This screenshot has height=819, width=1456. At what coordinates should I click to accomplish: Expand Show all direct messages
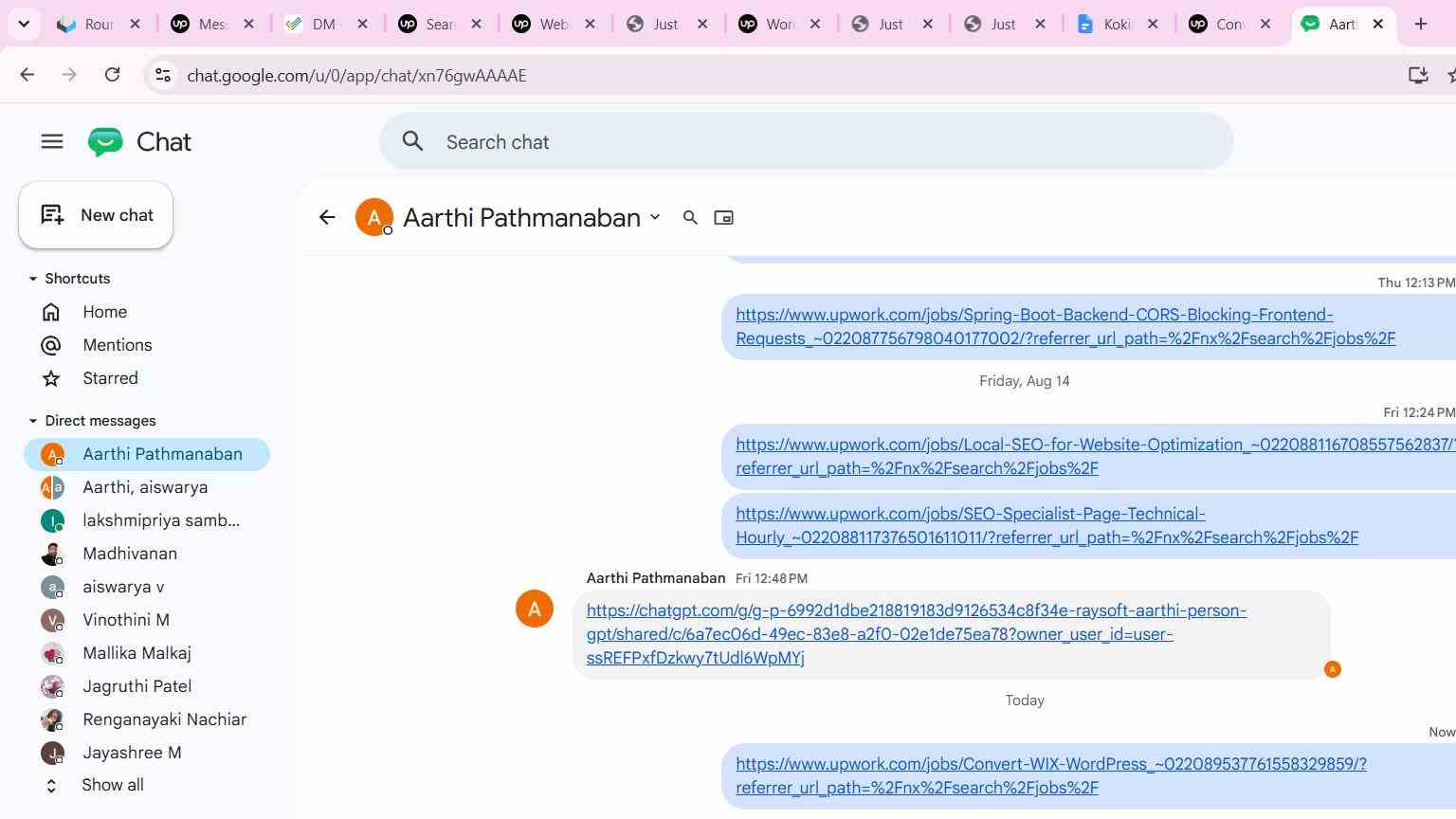(x=112, y=785)
